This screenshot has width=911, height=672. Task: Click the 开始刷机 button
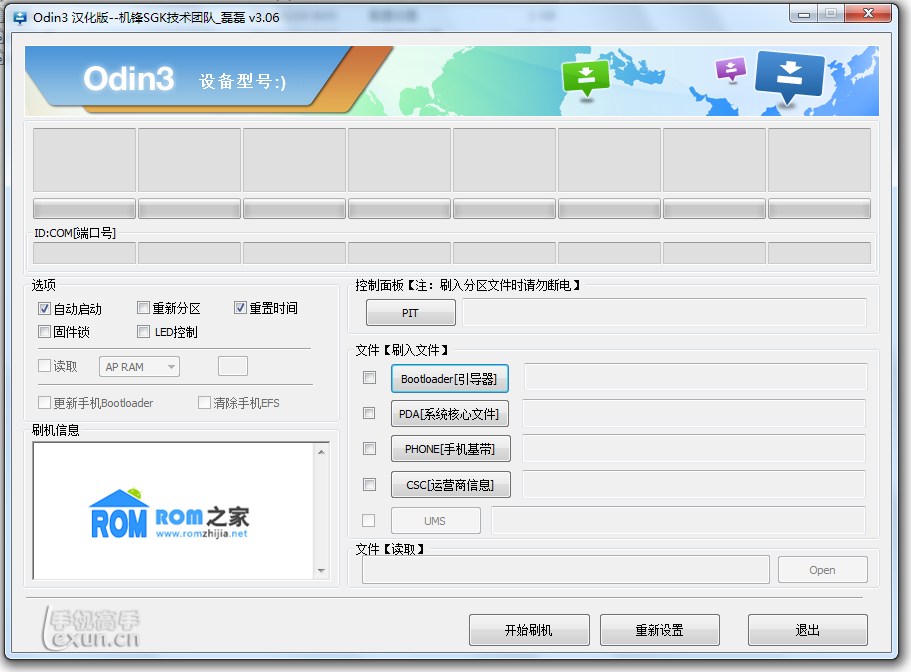(x=529, y=630)
